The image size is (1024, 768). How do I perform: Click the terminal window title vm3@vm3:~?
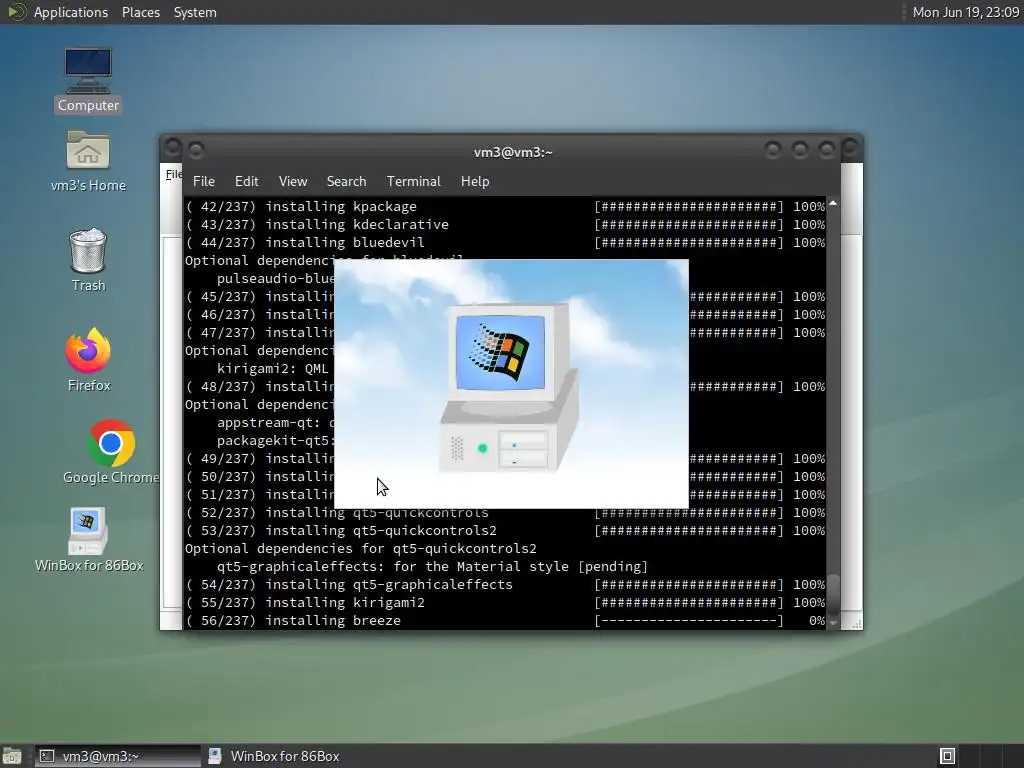tap(513, 152)
